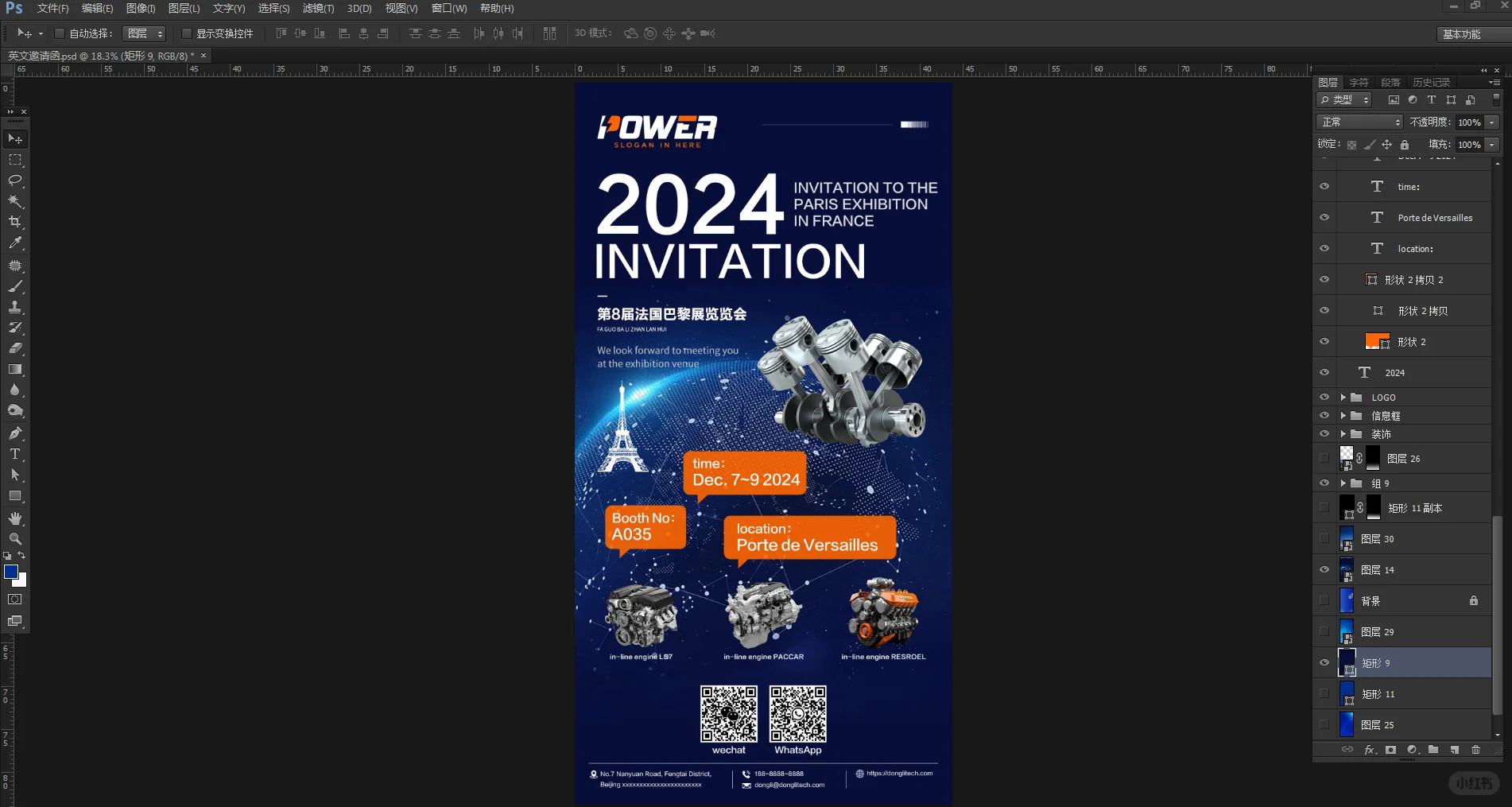The width and height of the screenshot is (1512, 807).
Task: Expand the 信息框 layer group
Action: (x=1343, y=416)
